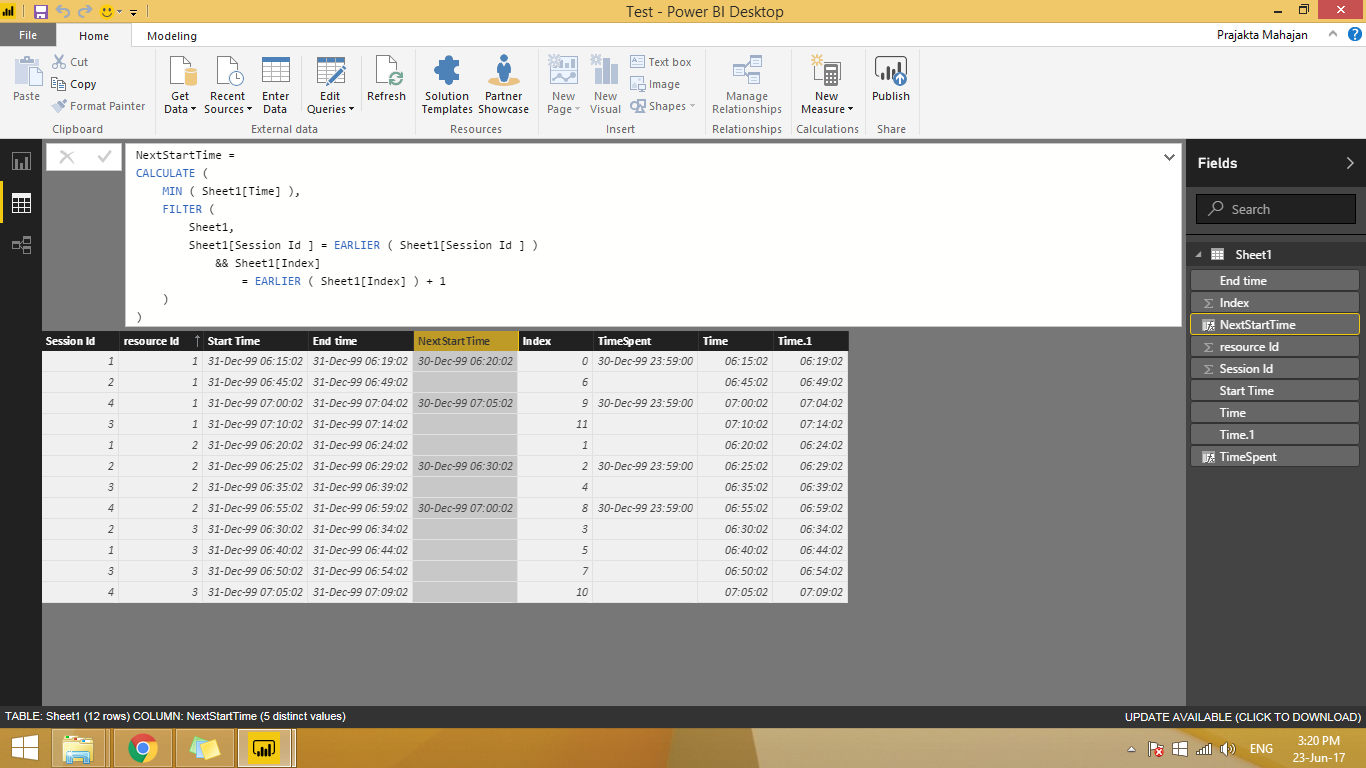1366x768 pixels.
Task: Collapse the formula bar chevron
Action: [1169, 157]
